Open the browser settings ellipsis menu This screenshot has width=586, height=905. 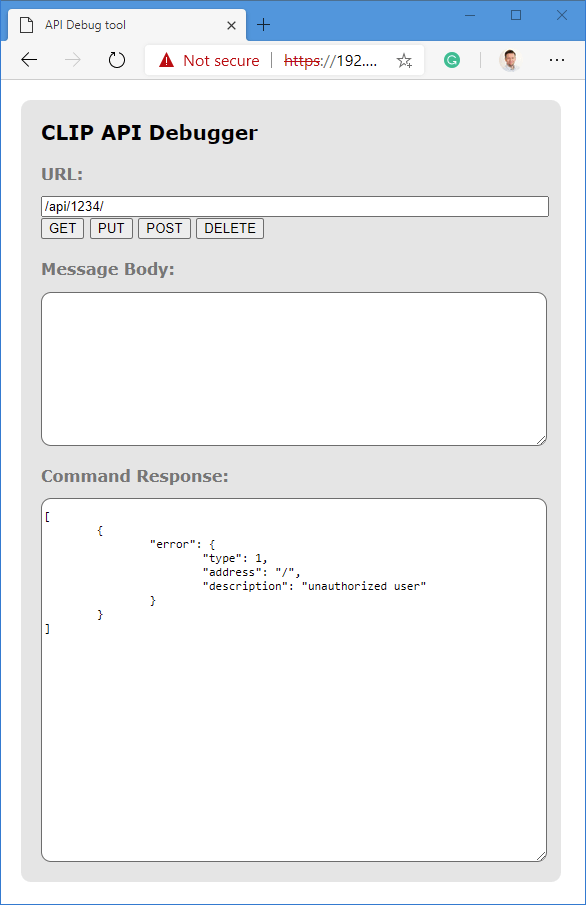557,60
